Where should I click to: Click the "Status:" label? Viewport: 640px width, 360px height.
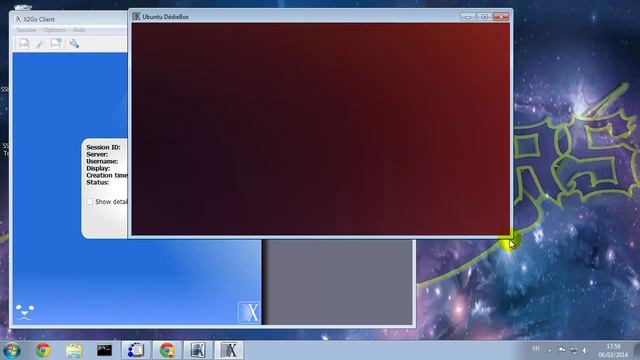(98, 182)
